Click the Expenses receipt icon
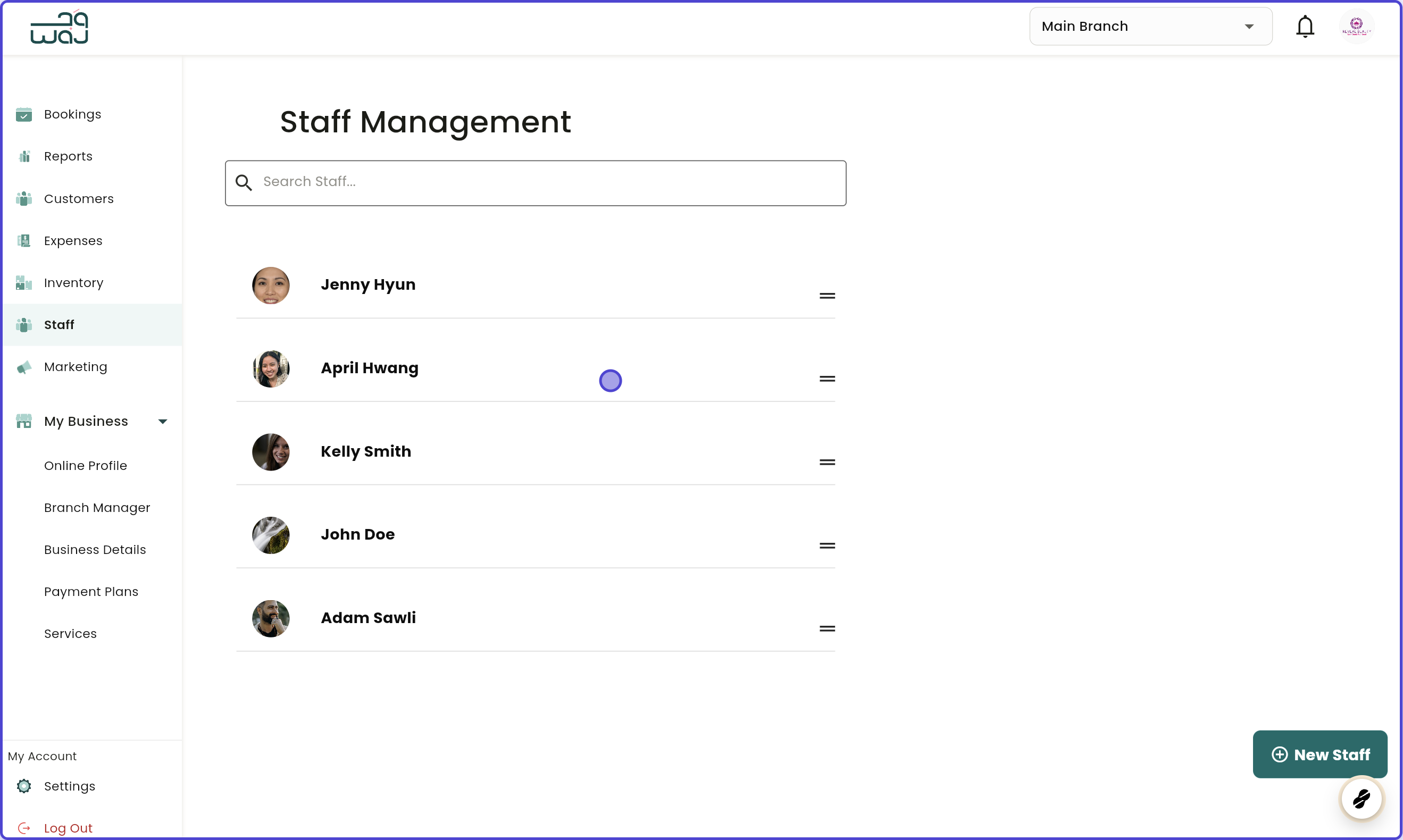Viewport: 1403px width, 840px height. 24,240
